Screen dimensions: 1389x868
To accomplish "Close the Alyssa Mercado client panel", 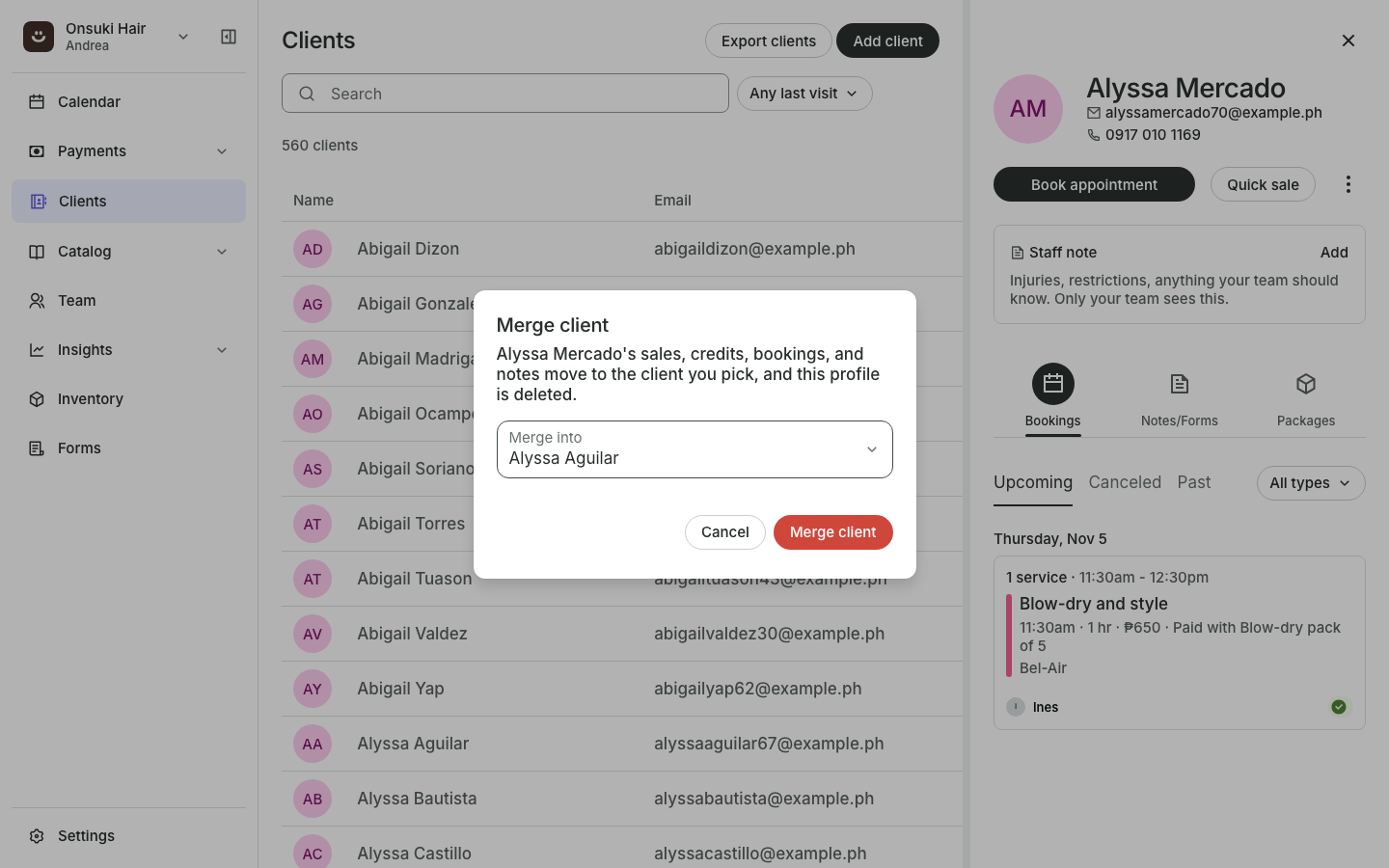I will coord(1348,41).
